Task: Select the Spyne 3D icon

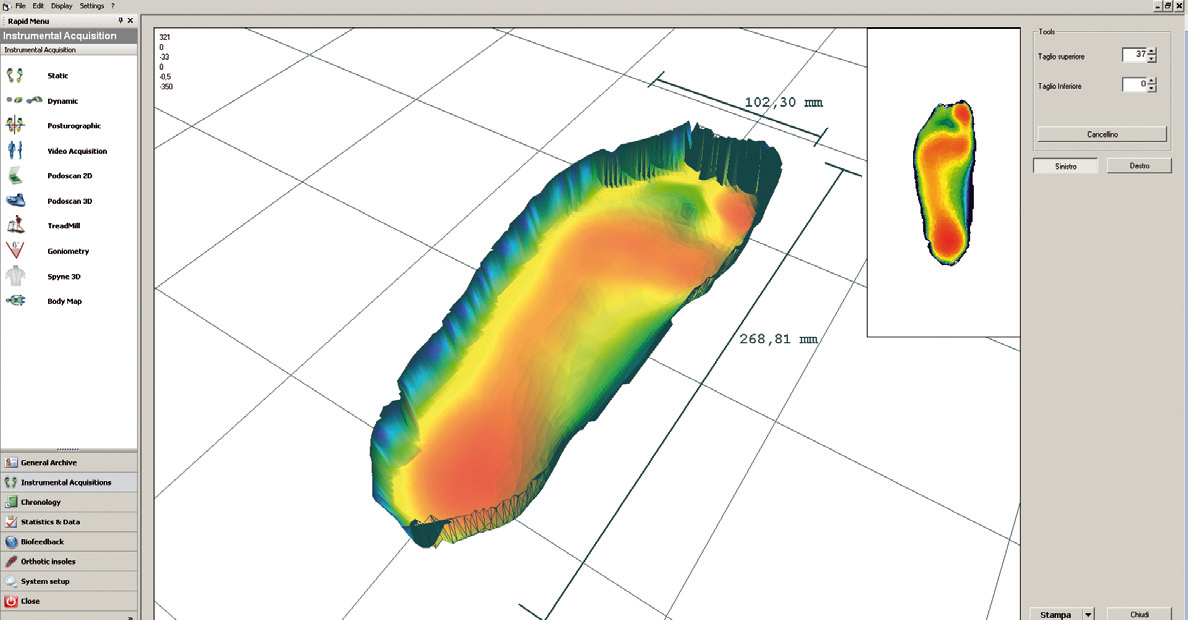Action: [x=15, y=276]
